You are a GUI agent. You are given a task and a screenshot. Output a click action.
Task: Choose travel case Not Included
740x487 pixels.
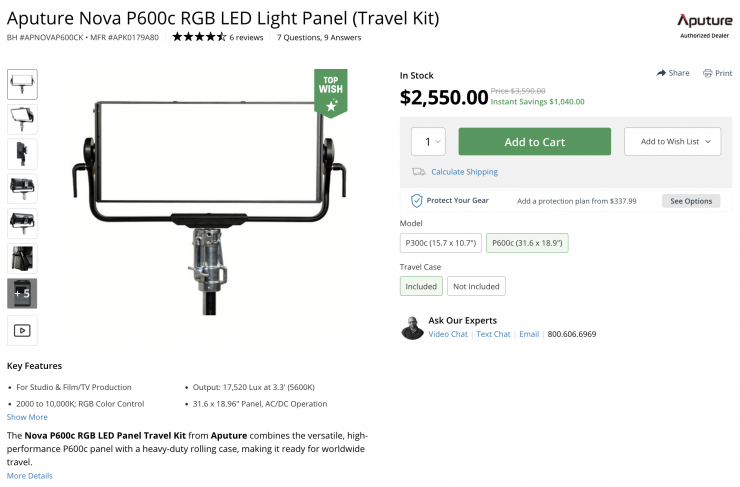click(476, 286)
